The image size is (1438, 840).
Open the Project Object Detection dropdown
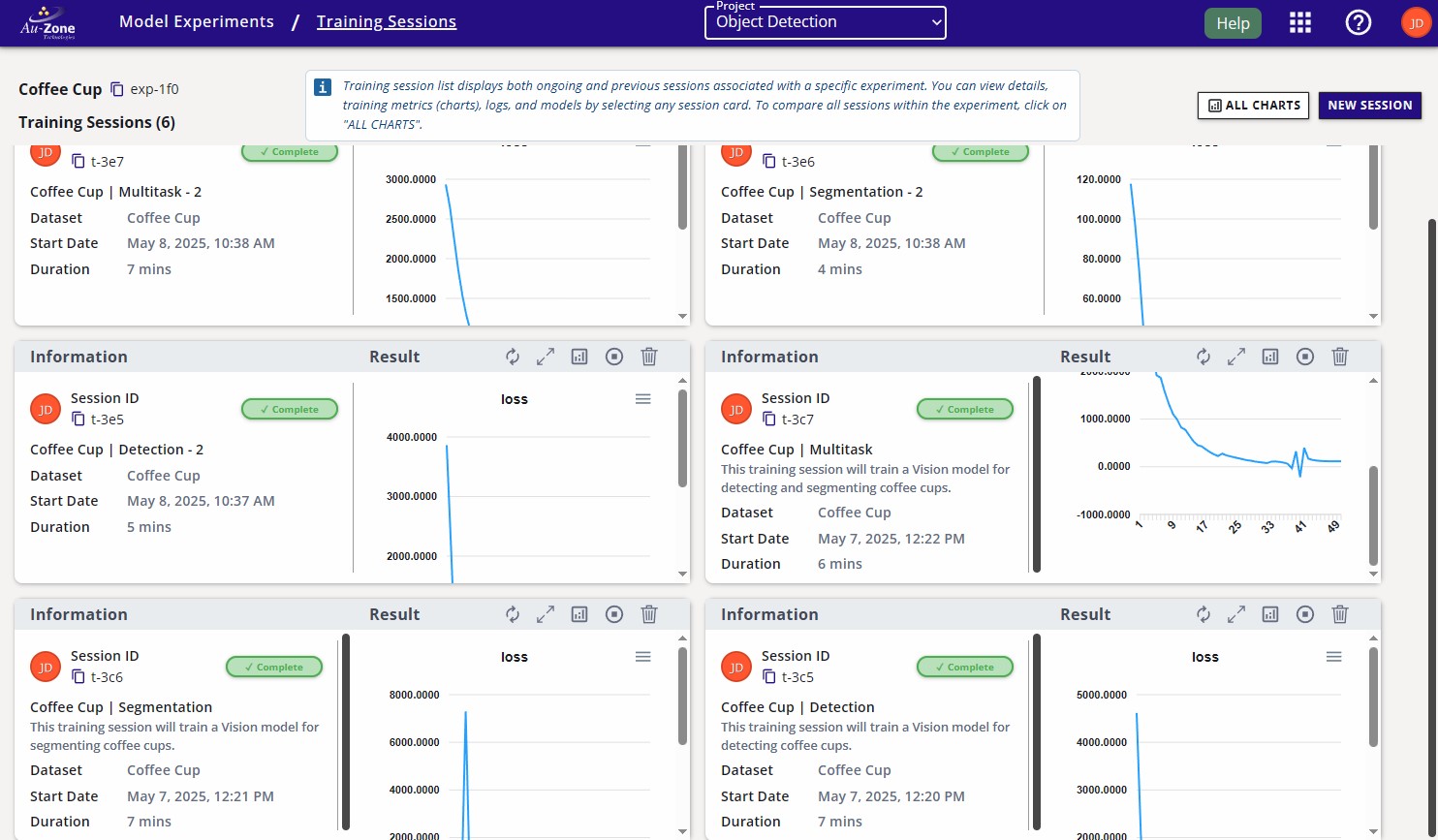coord(826,22)
